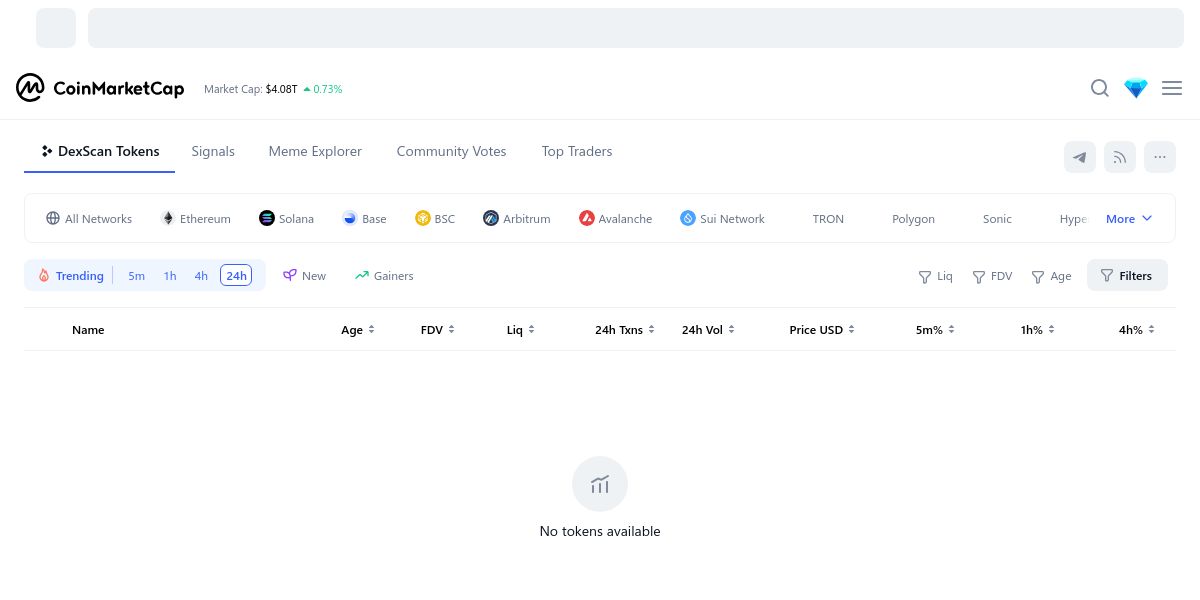Open the three-dots more options button

[x=1160, y=157]
